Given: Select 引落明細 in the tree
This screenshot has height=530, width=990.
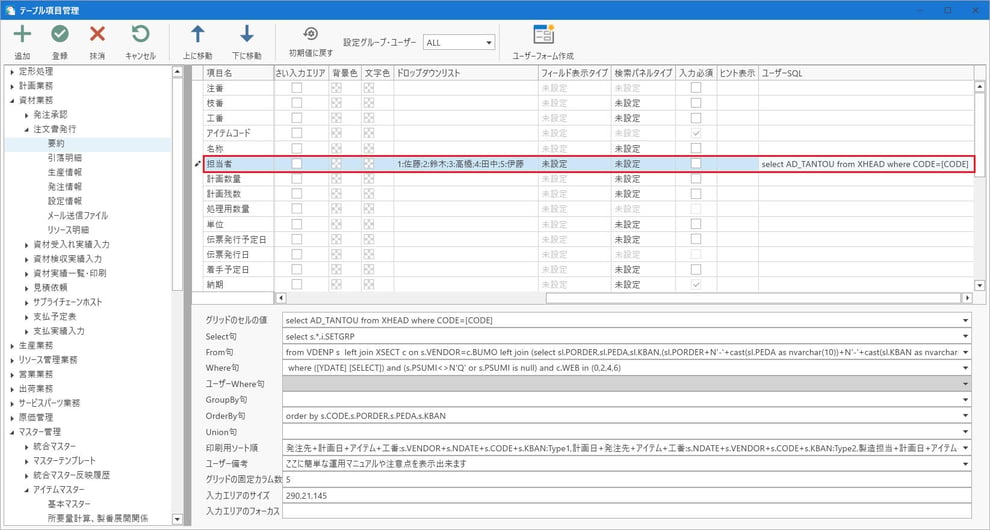Looking at the screenshot, I should click(x=64, y=158).
